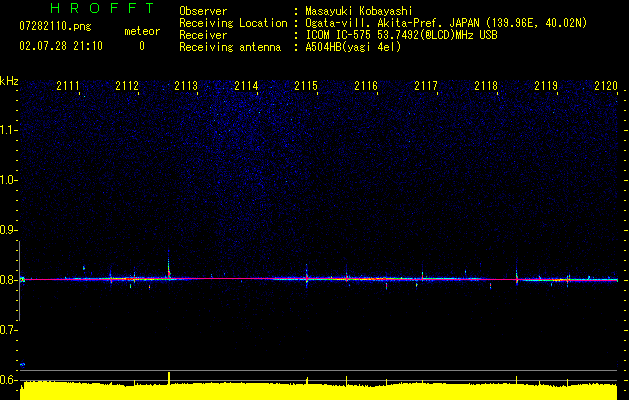Click the HROFFT title text
Viewport: 629px width, 400px height.
point(102,8)
